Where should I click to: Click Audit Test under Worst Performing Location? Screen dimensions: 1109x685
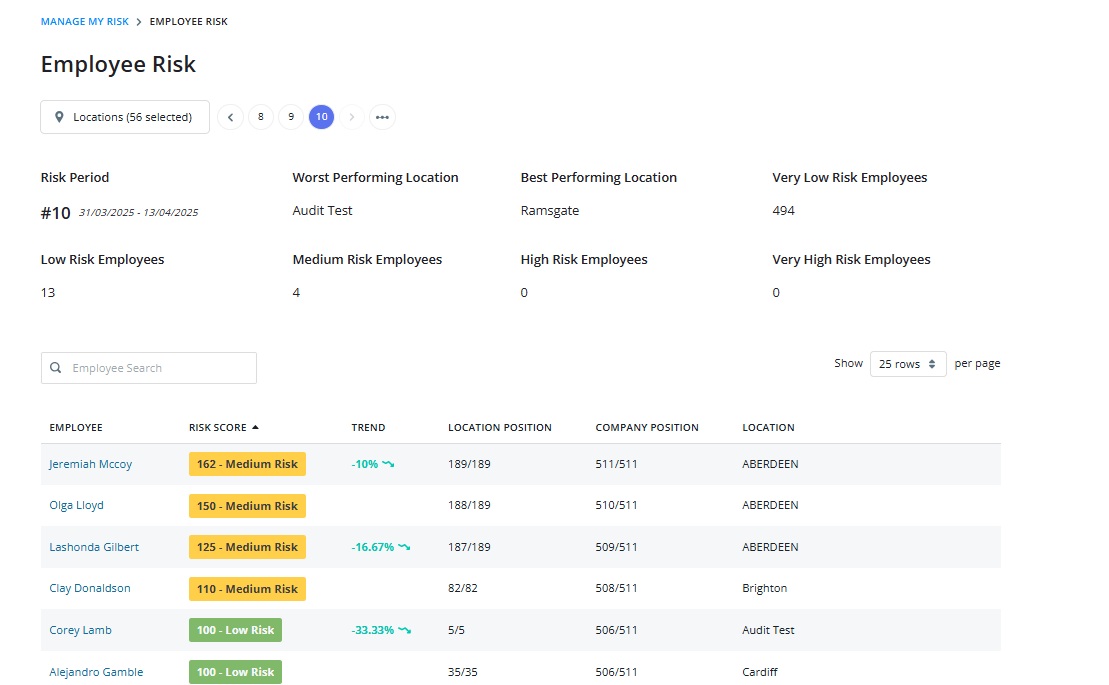(322, 211)
